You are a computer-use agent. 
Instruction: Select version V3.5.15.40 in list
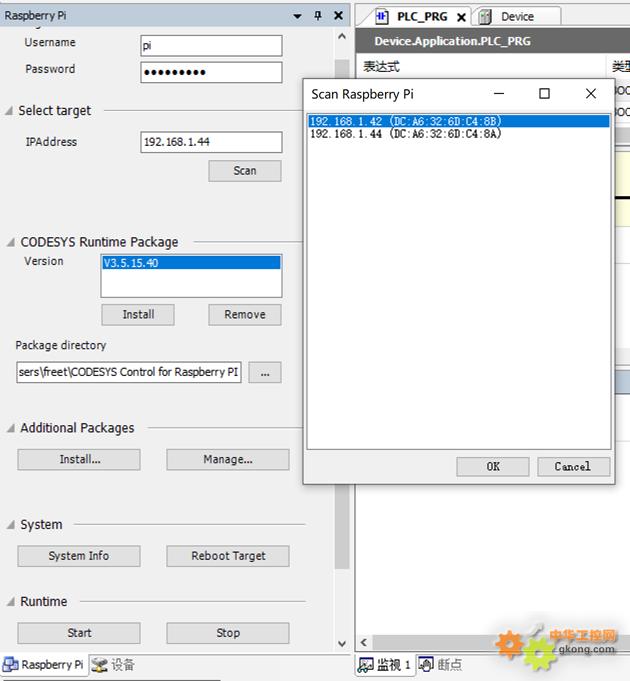point(191,263)
